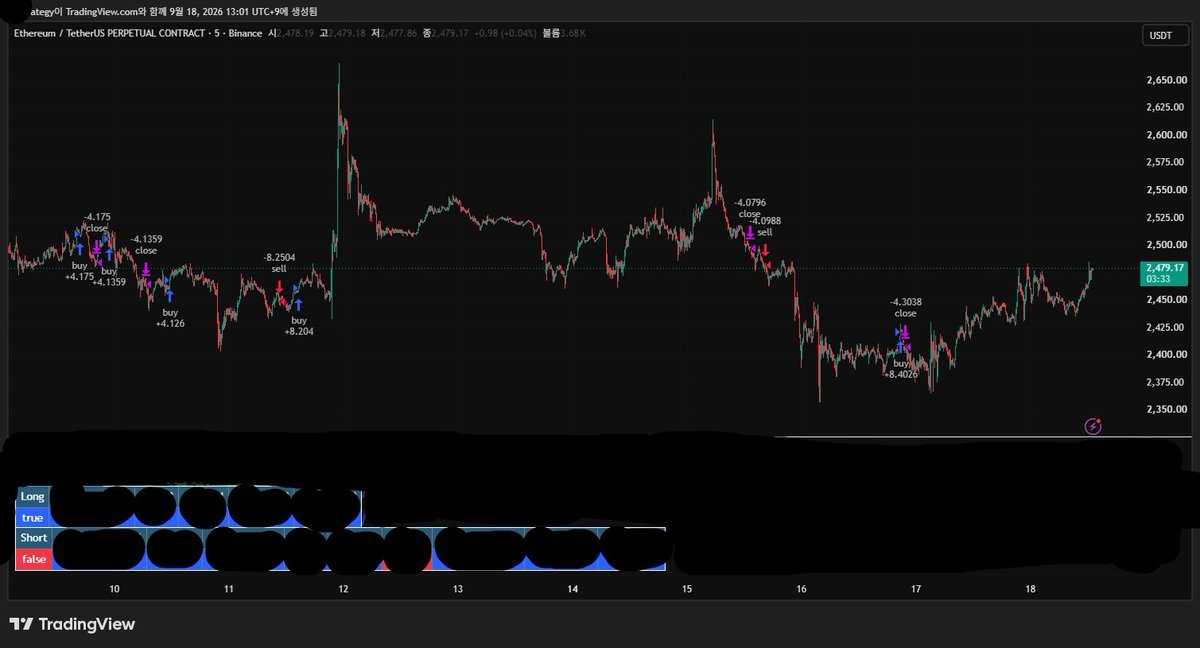
Task: Click the buy +4.175 trade label
Action: click(80, 270)
